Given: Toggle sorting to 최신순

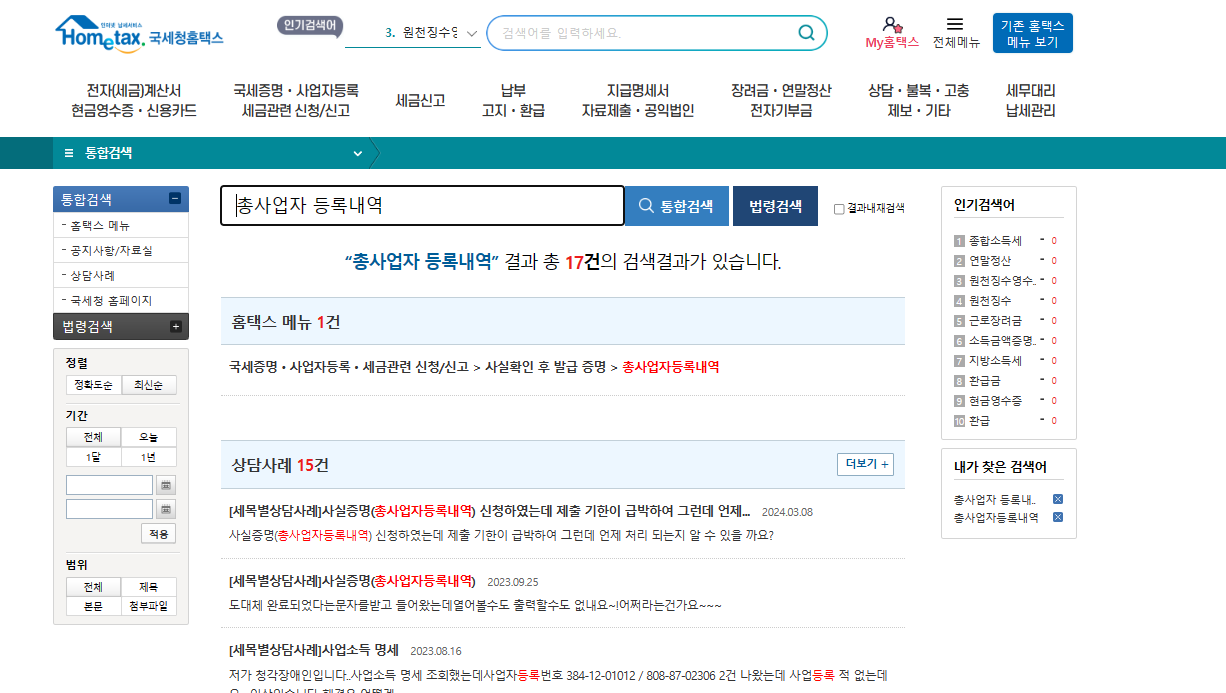Looking at the screenshot, I should 147,384.
